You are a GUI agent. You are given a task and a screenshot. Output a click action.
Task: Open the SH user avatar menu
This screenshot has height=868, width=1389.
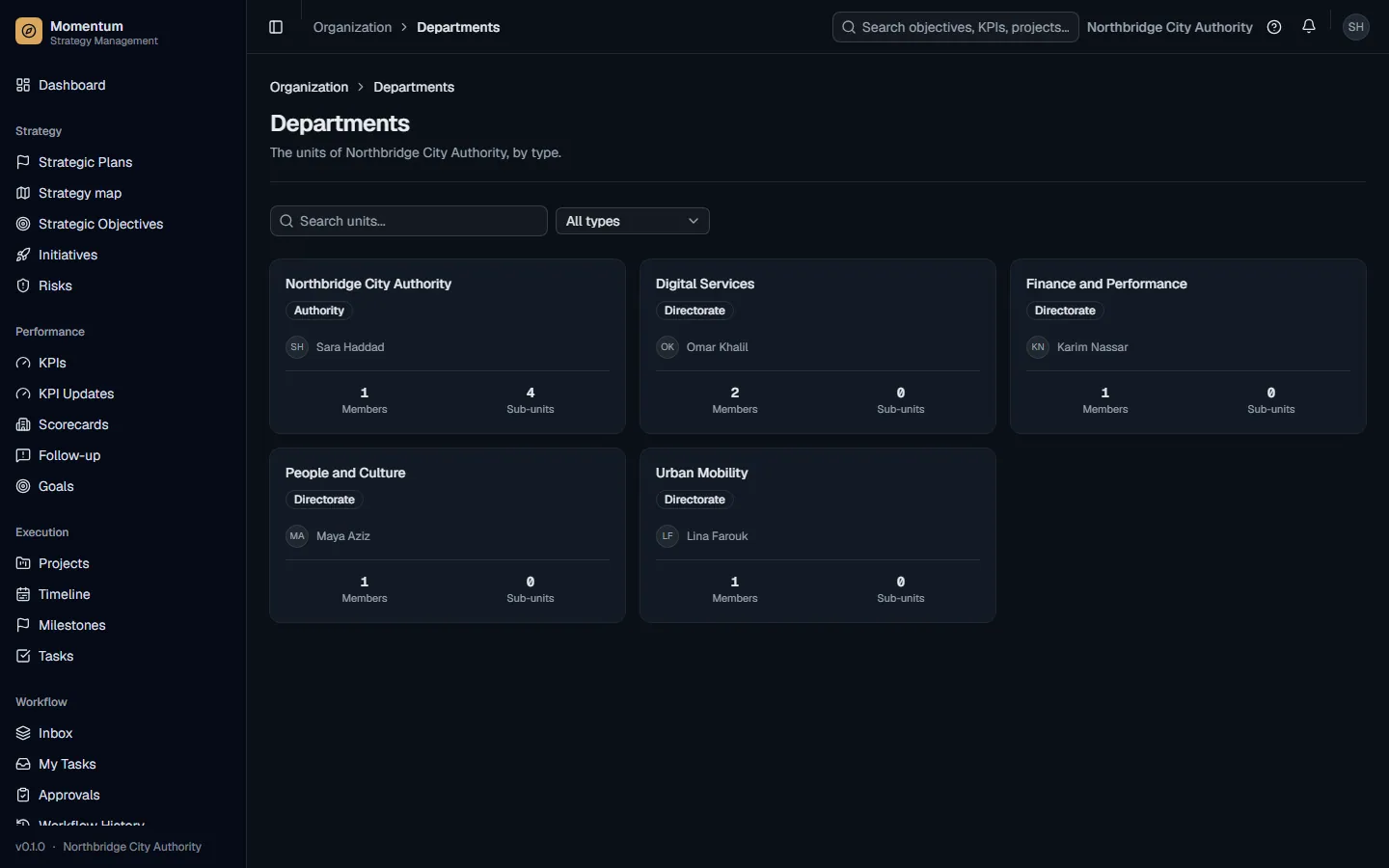(1356, 27)
